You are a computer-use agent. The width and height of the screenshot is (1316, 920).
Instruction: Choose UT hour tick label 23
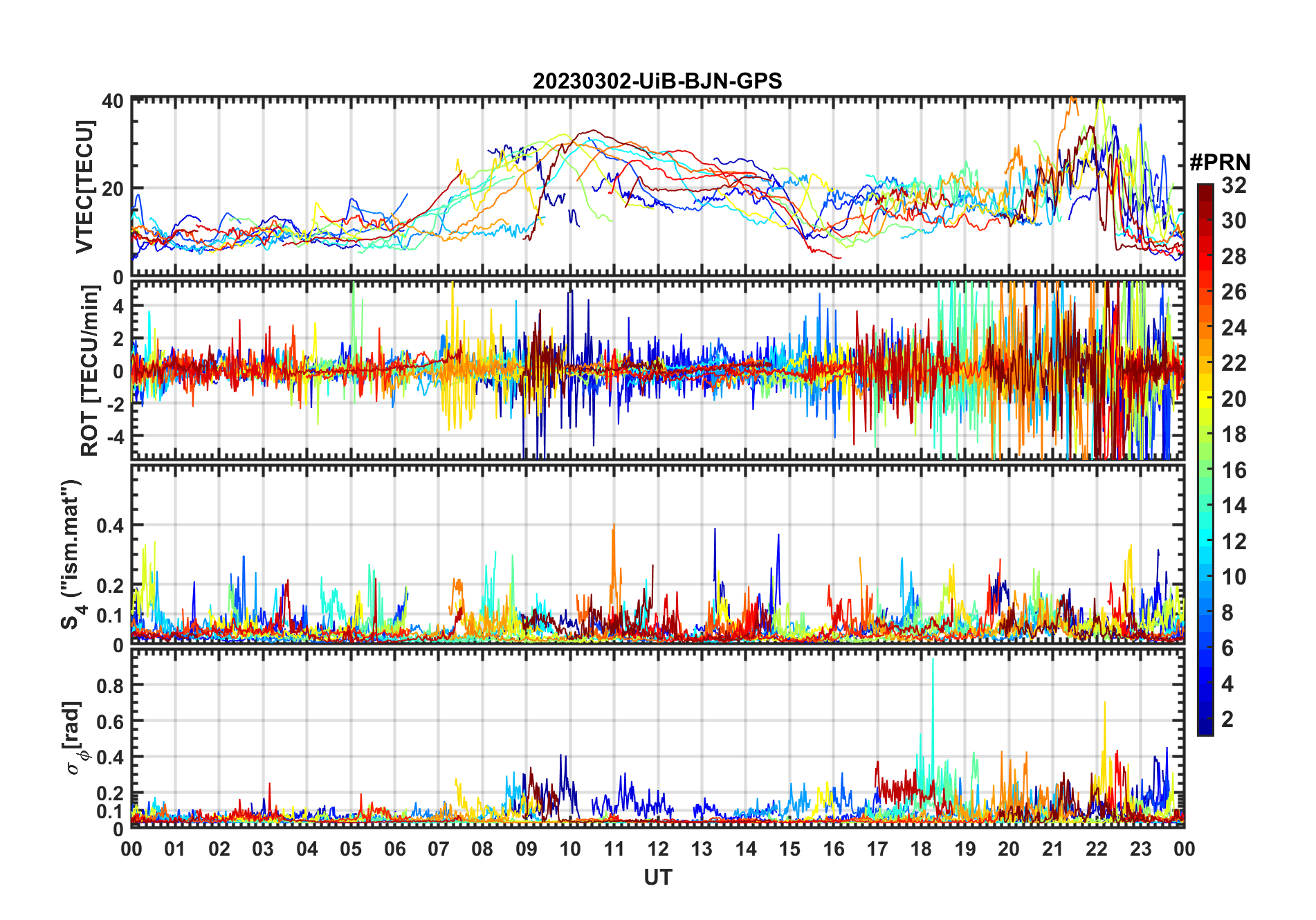coord(1141,849)
